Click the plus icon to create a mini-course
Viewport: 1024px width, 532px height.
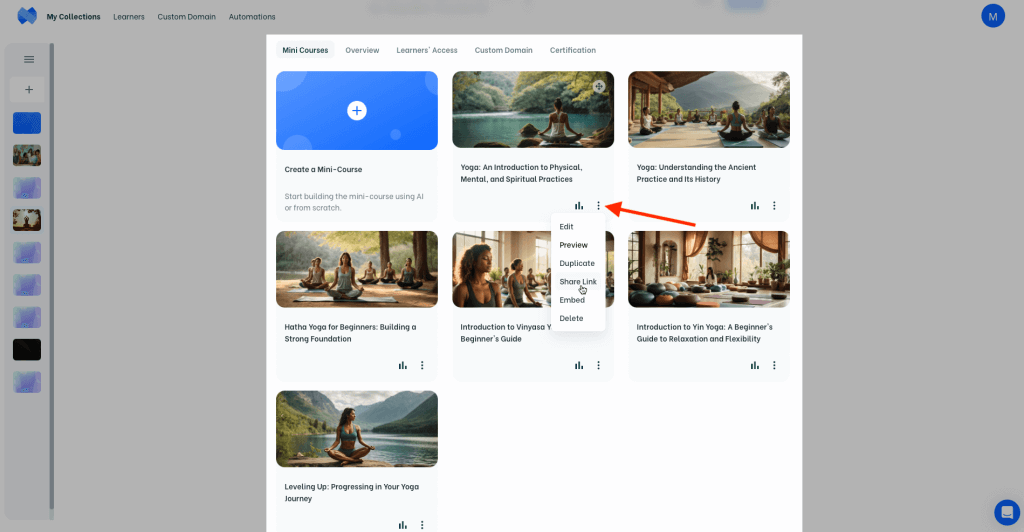[x=357, y=111]
